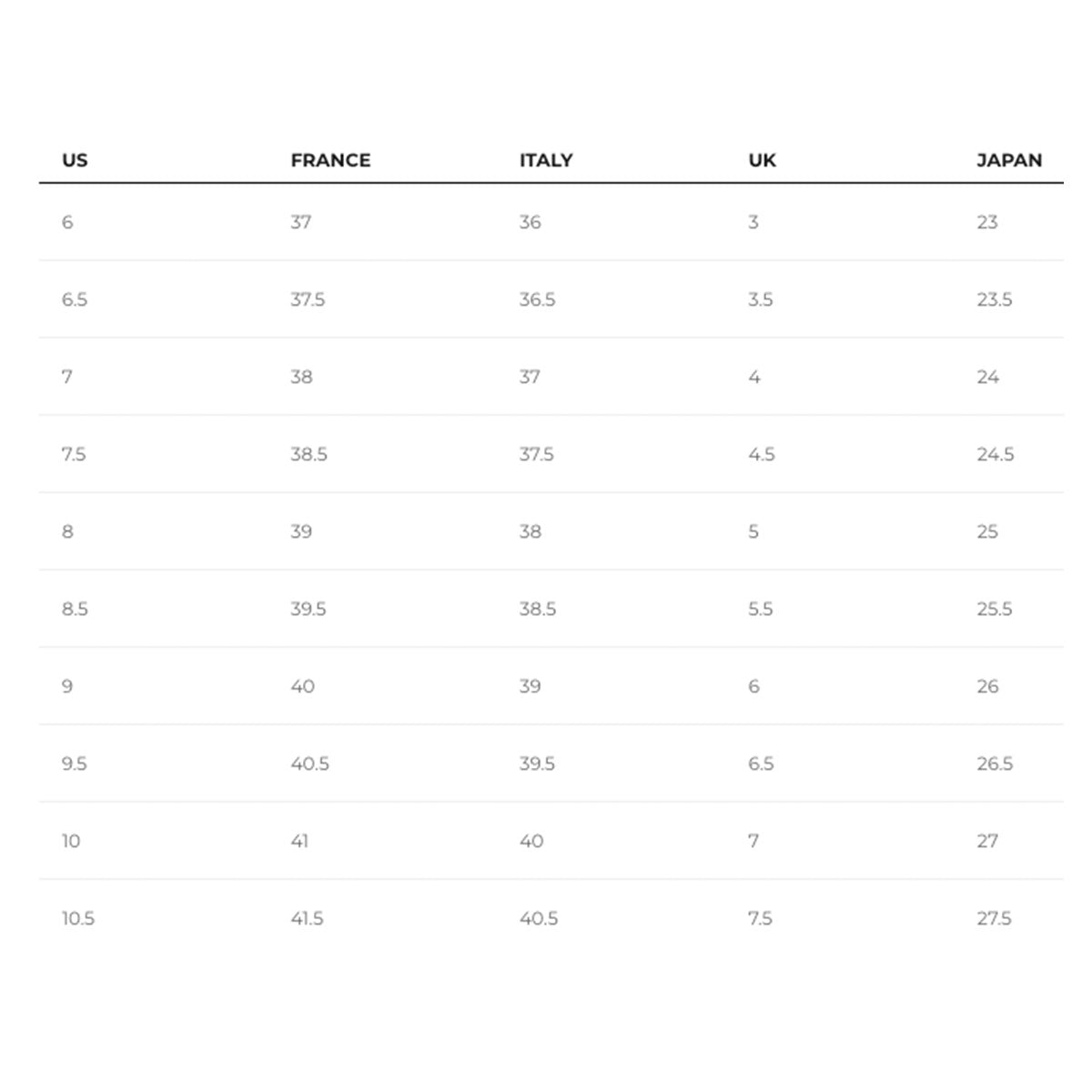
Task: Select US size 6 cell
Action: coord(67,222)
